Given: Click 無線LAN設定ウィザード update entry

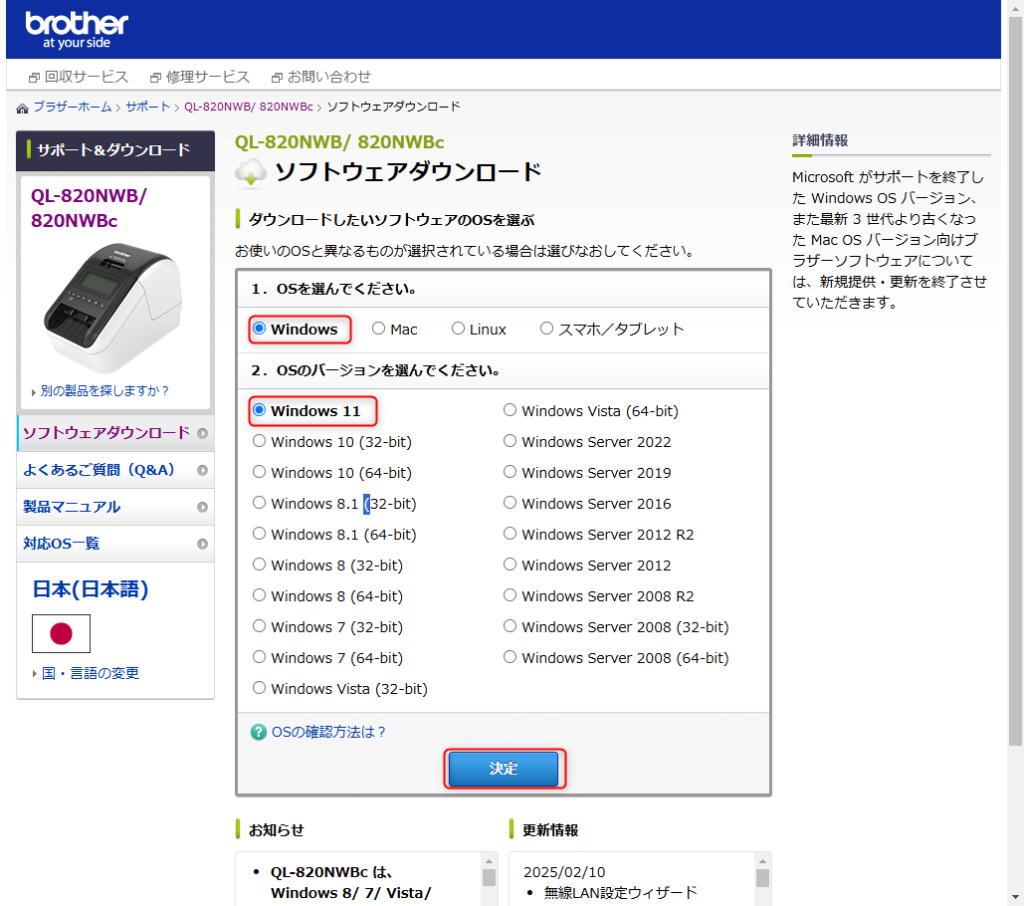Looking at the screenshot, I should (620, 893).
